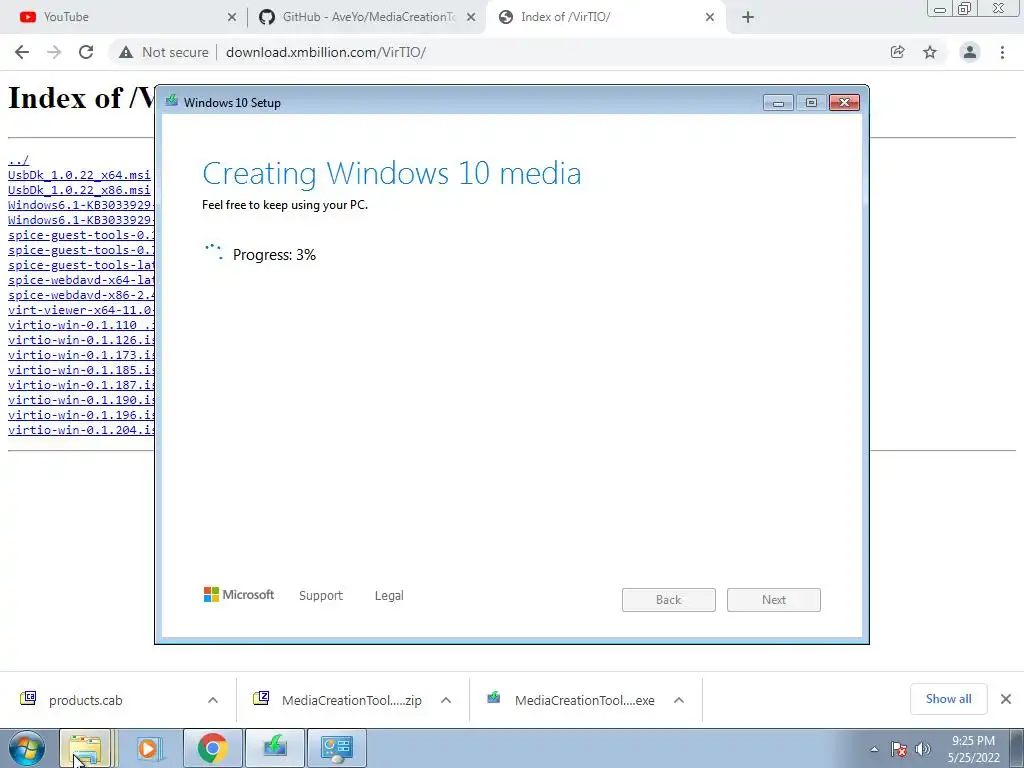Expand MediaCreationTool exe download options chevron
1024x768 pixels.
click(679, 700)
